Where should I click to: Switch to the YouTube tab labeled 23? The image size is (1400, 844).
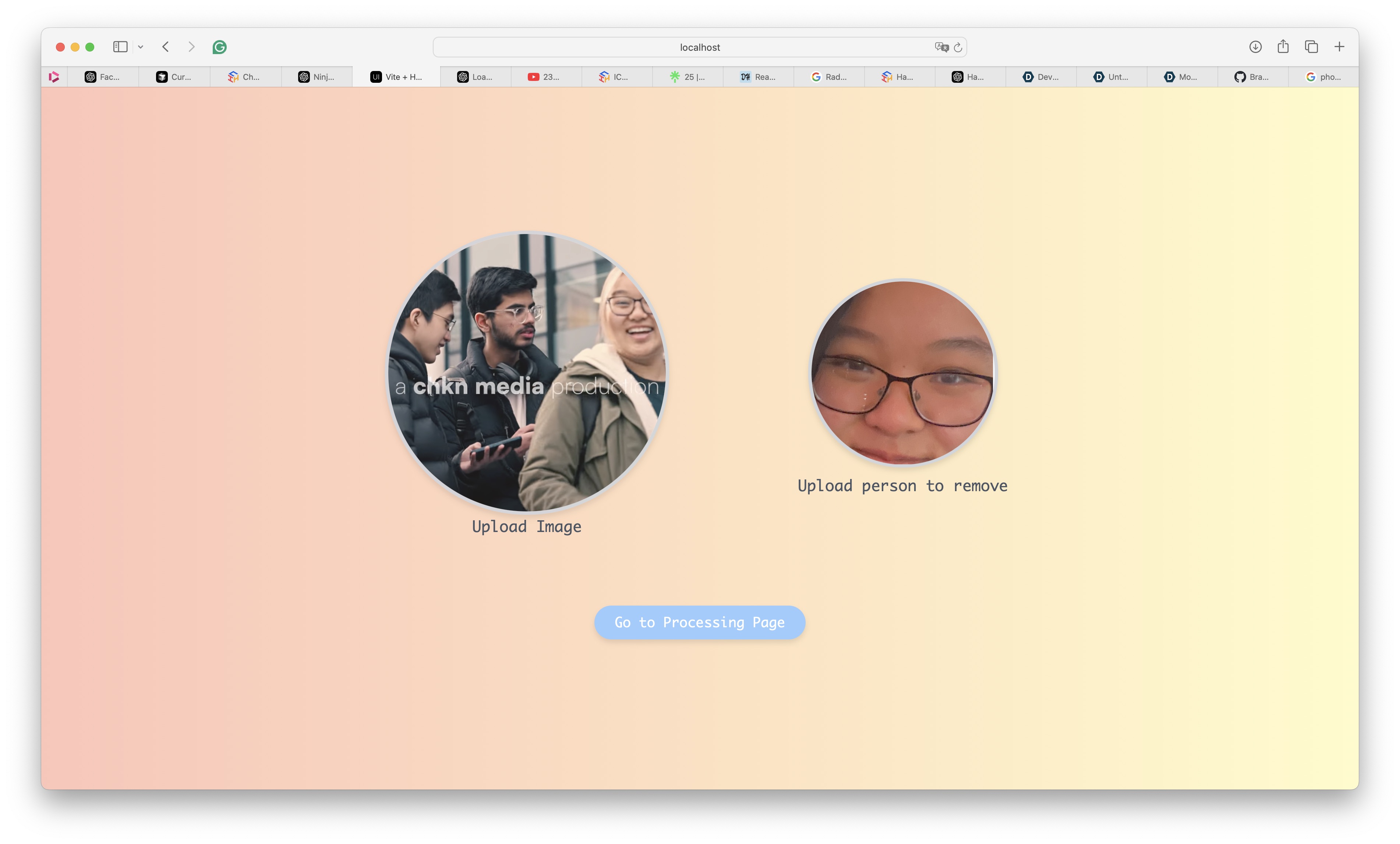pyautogui.click(x=544, y=77)
